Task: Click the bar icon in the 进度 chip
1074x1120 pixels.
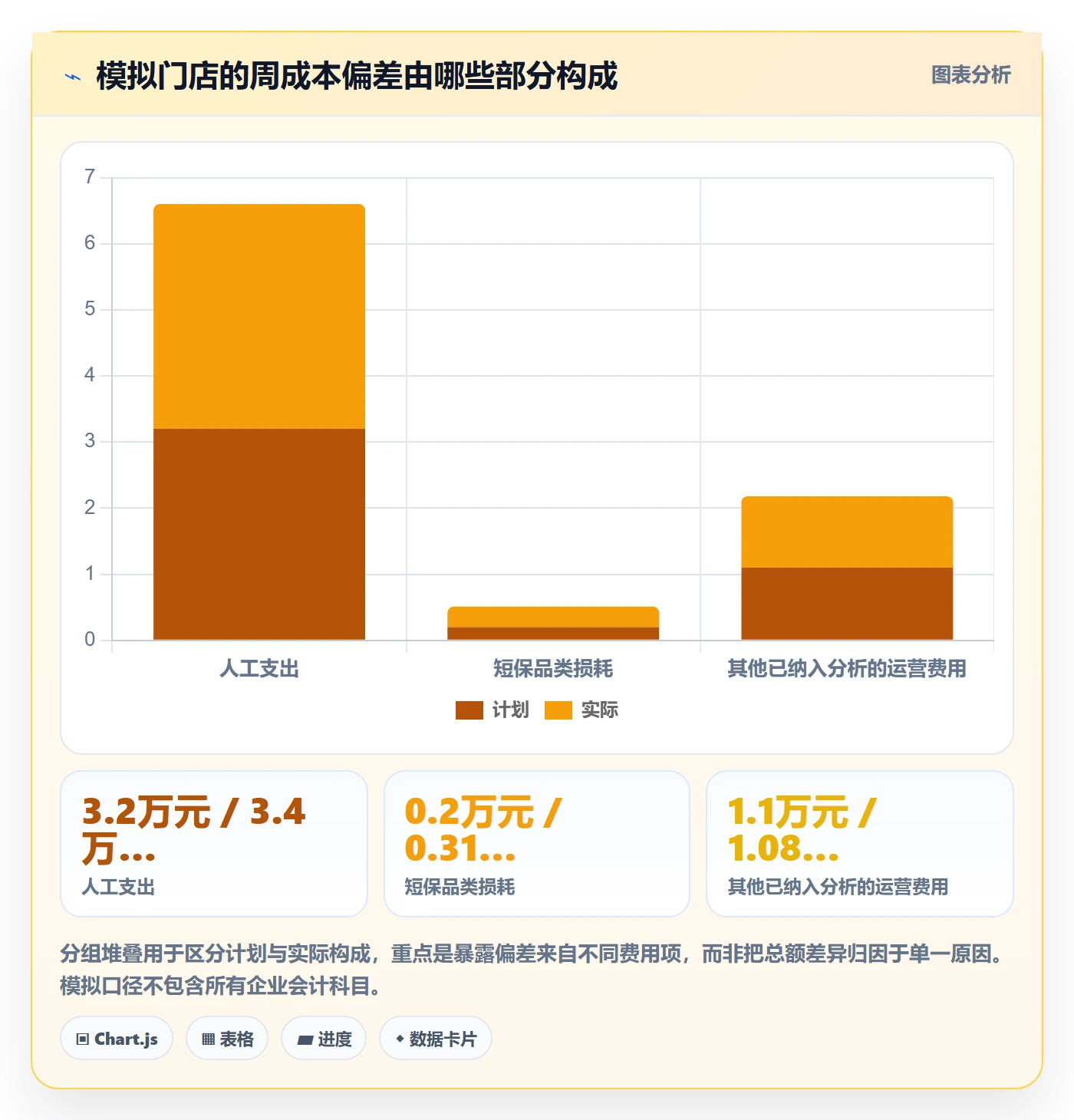Action: pos(305,1040)
